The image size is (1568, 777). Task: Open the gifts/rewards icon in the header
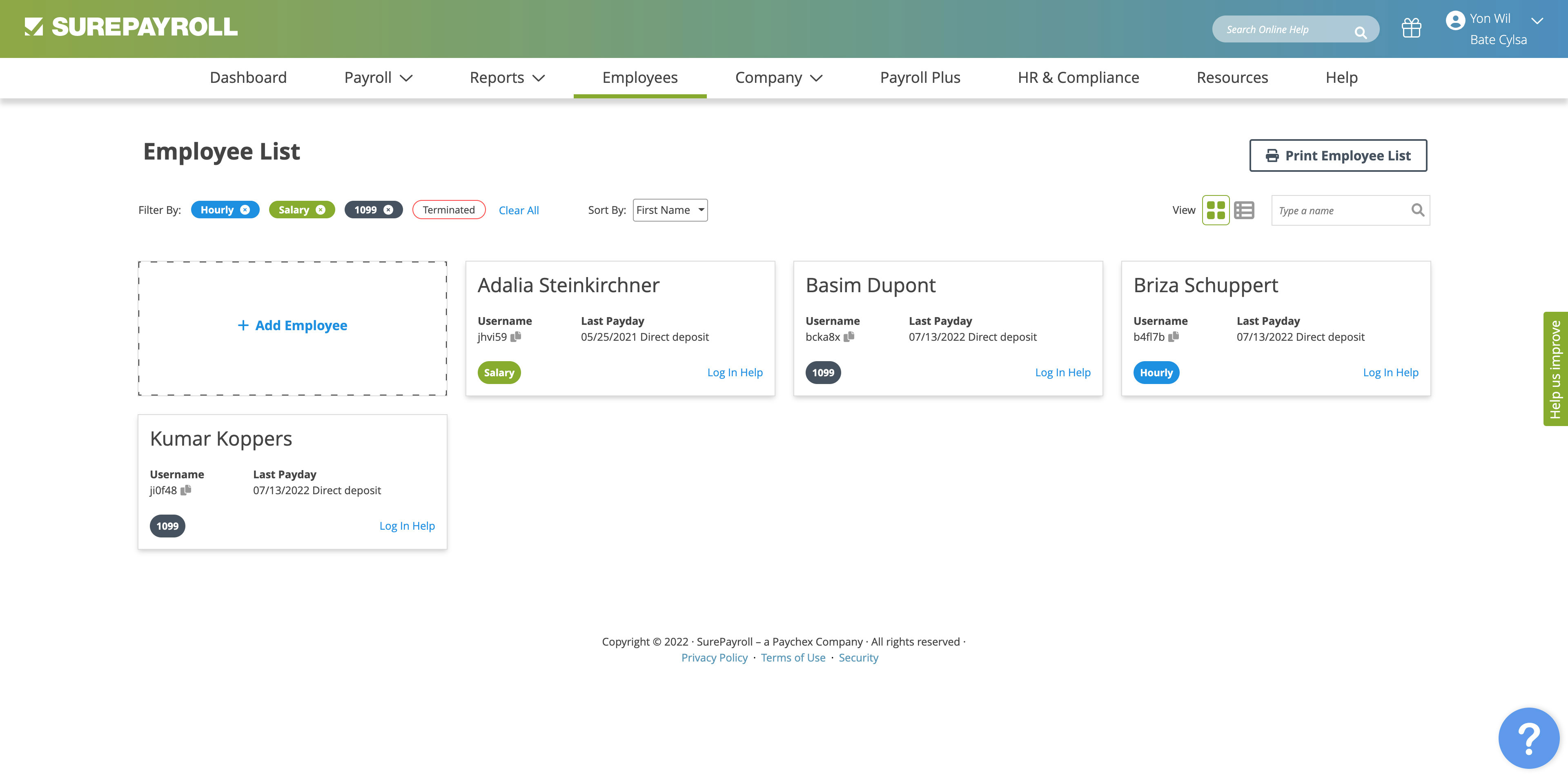pos(1411,28)
